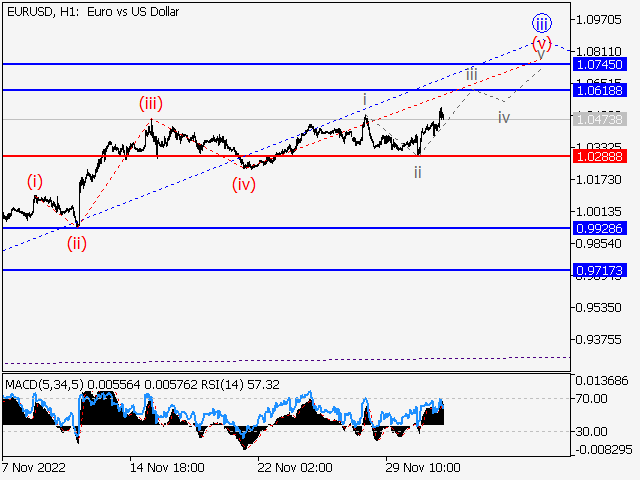The image size is (640, 480).
Task: Click the gray sub-wave ii label
Action: coord(418,173)
